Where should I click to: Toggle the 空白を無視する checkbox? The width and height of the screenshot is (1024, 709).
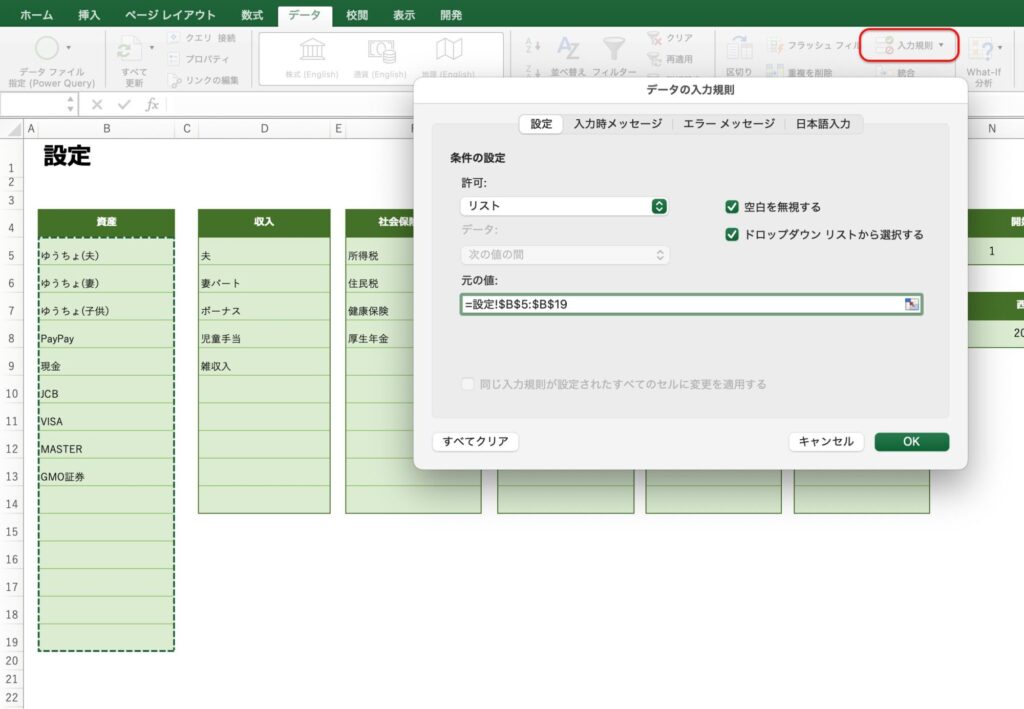[x=732, y=207]
